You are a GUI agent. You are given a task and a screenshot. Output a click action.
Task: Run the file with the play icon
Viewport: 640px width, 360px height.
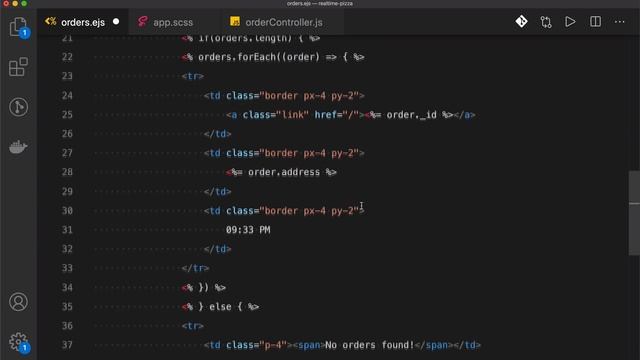point(570,22)
